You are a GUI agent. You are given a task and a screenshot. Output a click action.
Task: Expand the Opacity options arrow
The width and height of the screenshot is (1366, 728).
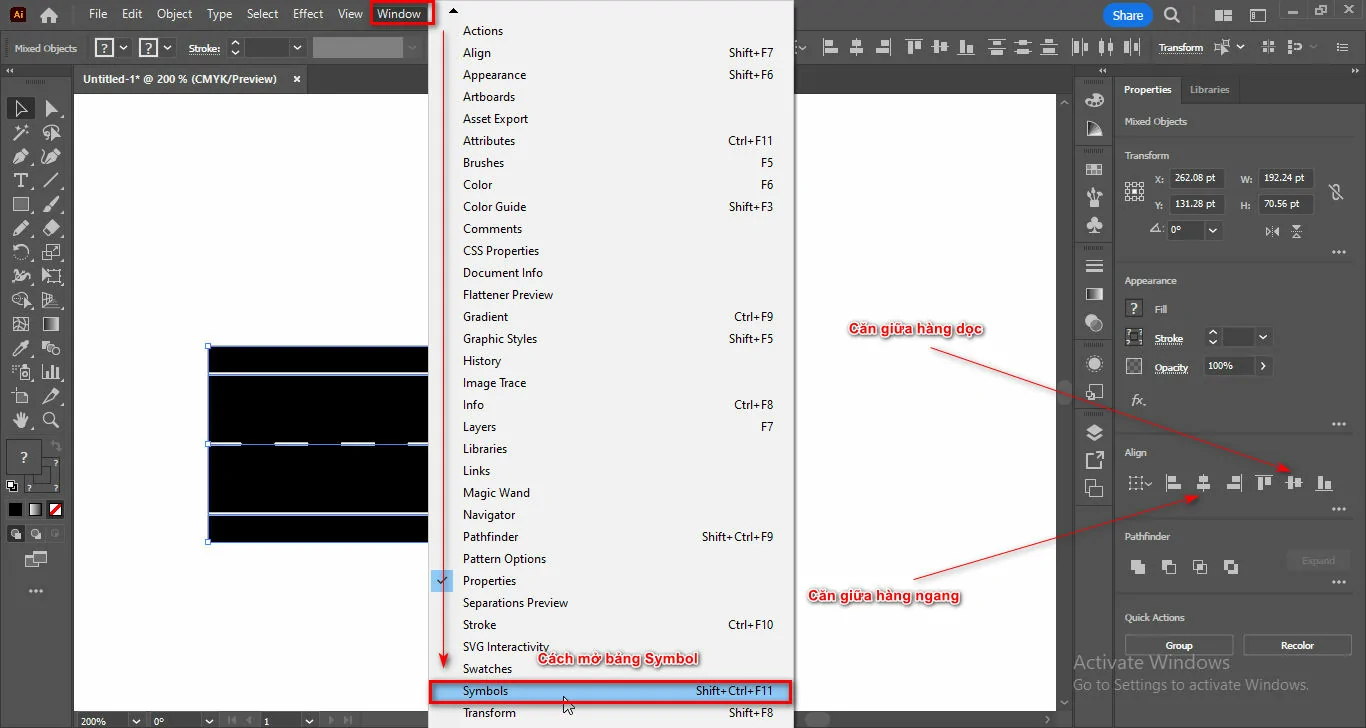1263,366
